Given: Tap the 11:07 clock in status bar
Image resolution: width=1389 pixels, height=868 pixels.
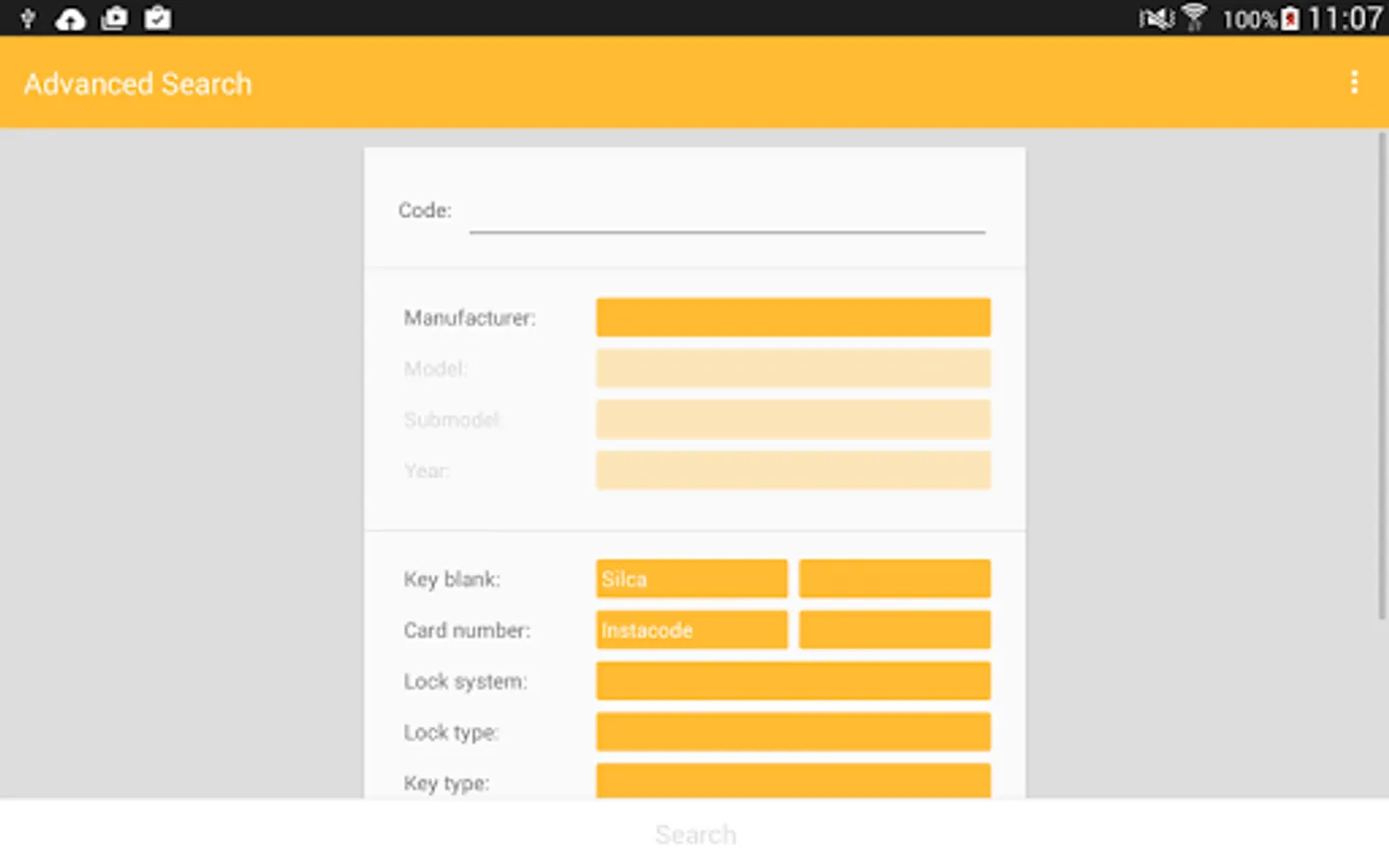Looking at the screenshot, I should point(1345,18).
